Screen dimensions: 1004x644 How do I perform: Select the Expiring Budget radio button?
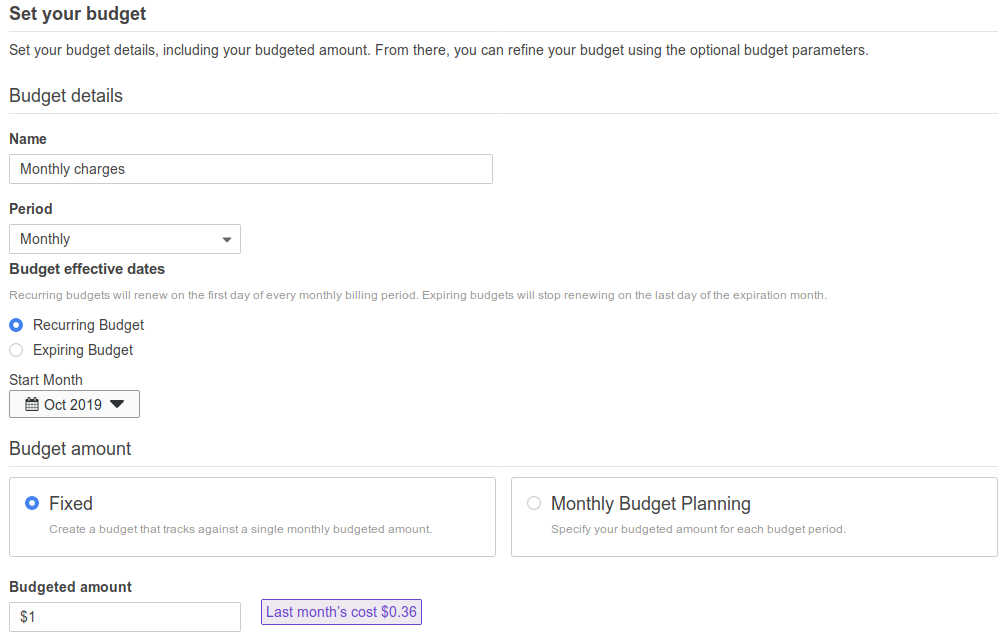point(16,350)
